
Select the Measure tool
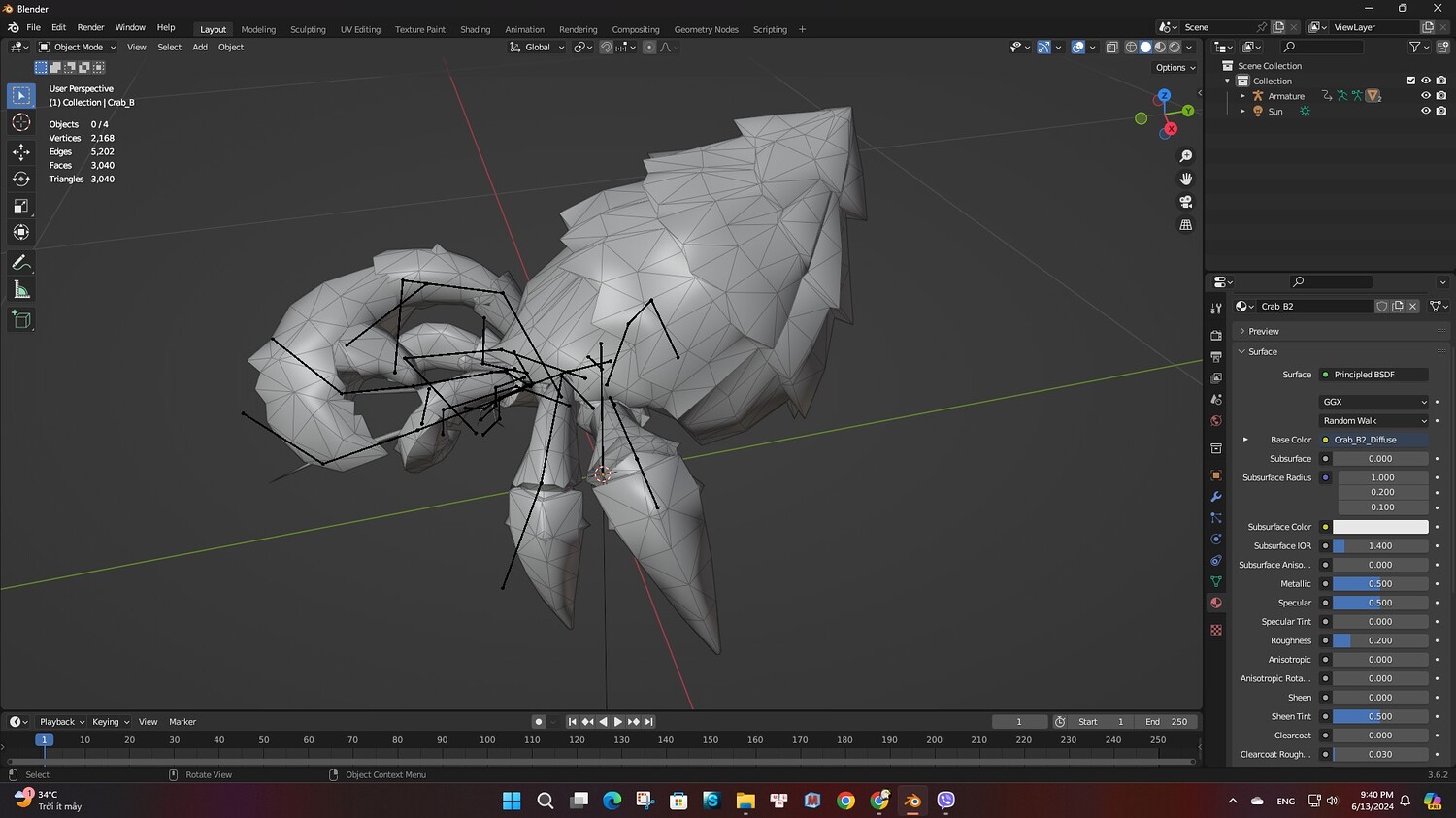[20, 290]
